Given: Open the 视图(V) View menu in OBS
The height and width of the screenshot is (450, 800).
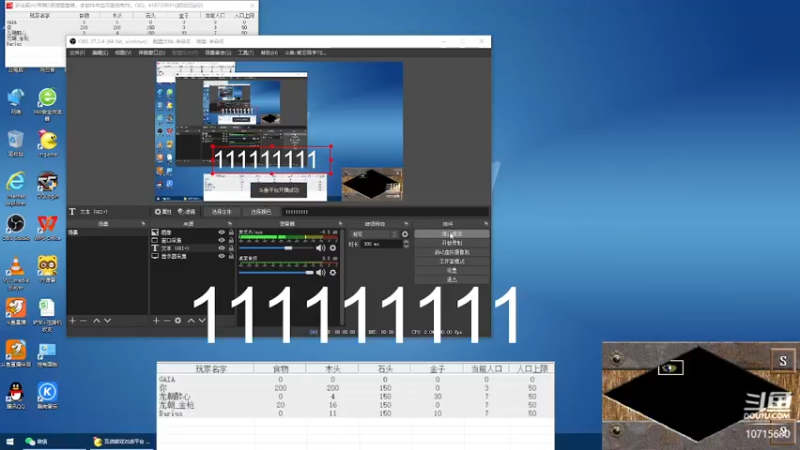Looking at the screenshot, I should [123, 53].
